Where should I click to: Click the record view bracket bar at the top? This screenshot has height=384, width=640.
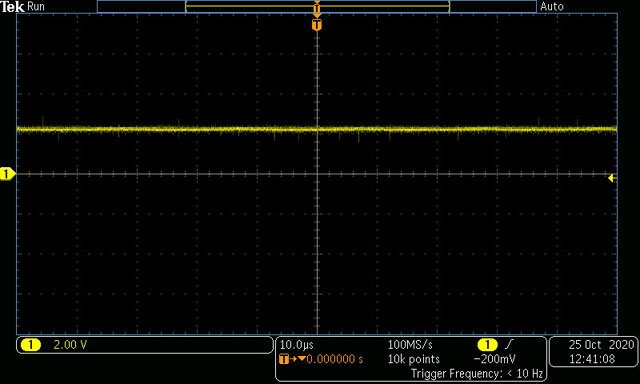click(317, 7)
